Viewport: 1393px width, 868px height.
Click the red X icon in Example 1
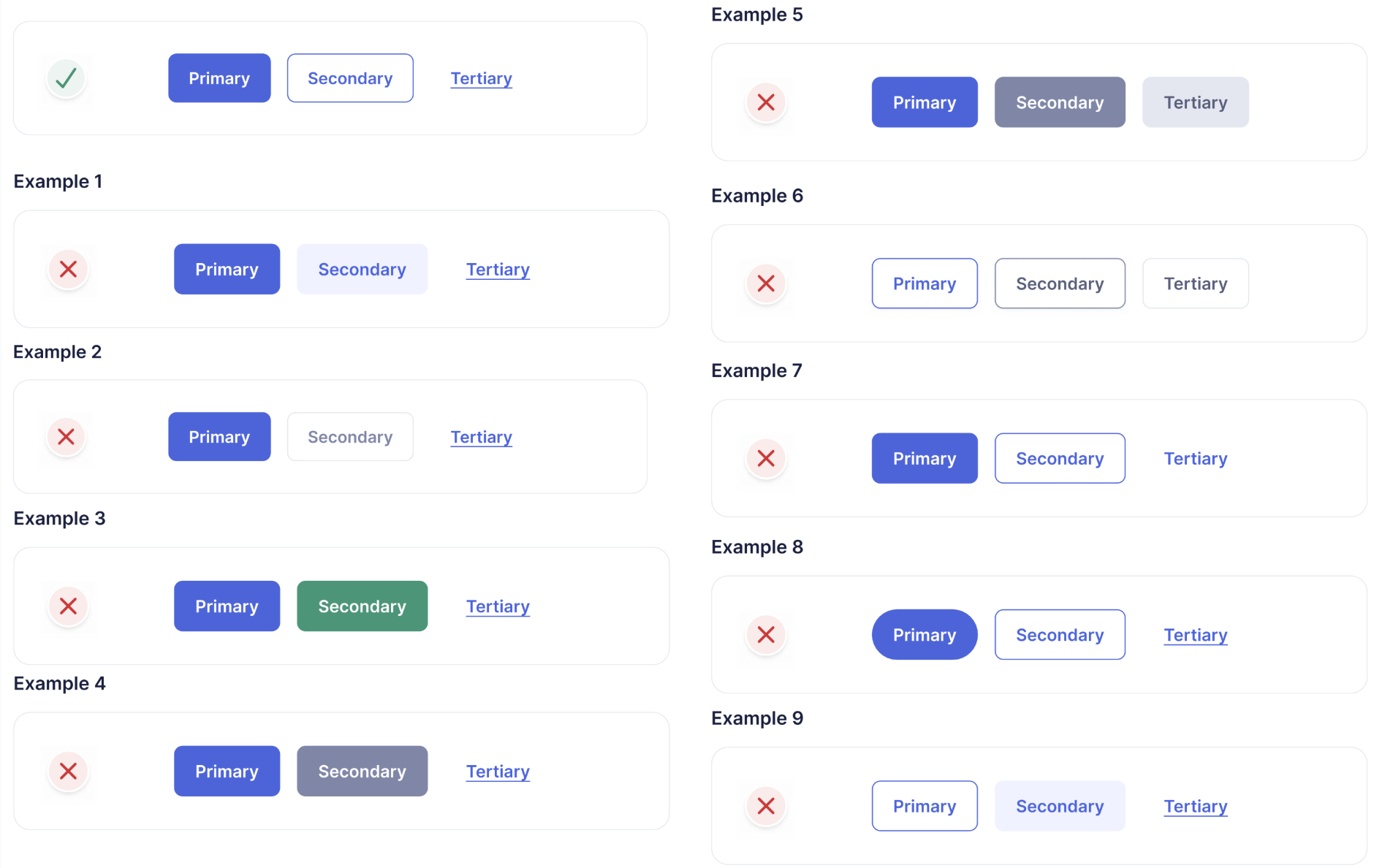pos(69,270)
